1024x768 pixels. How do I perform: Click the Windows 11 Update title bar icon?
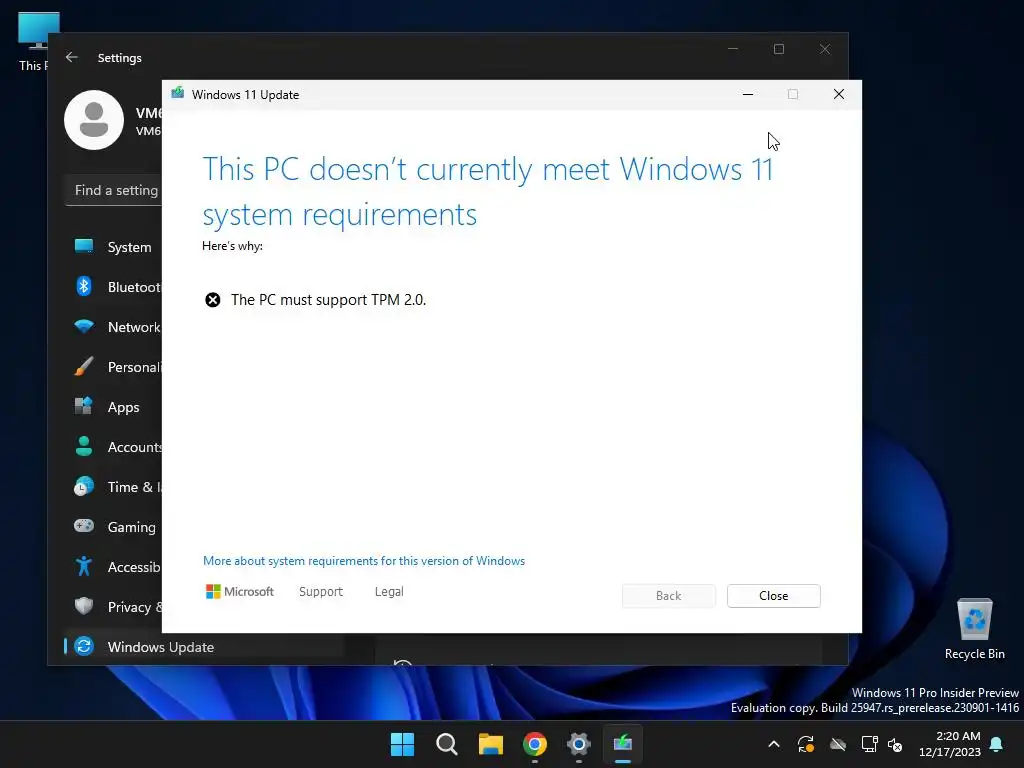pyautogui.click(x=178, y=94)
